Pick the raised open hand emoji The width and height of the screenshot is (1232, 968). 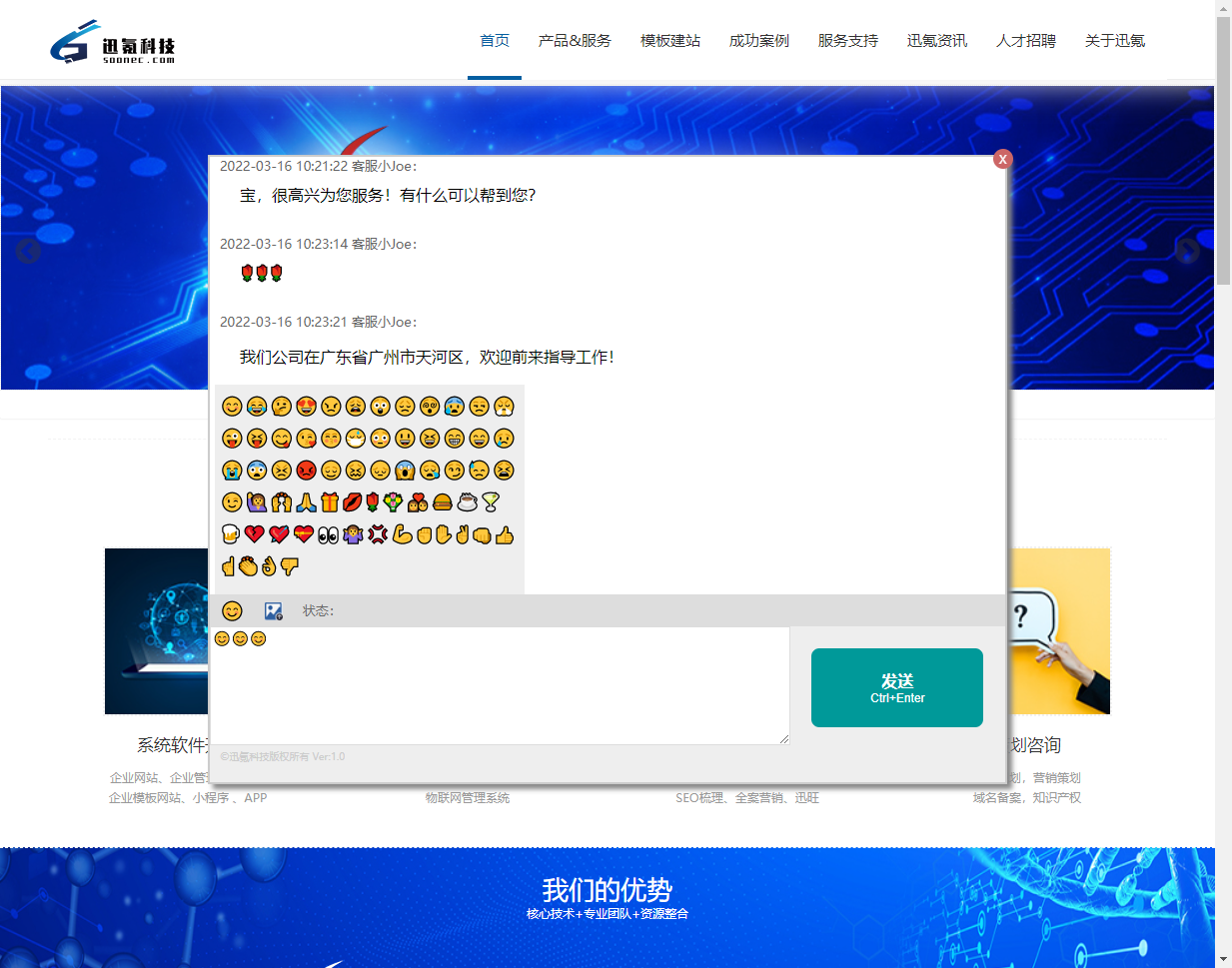pos(443,534)
